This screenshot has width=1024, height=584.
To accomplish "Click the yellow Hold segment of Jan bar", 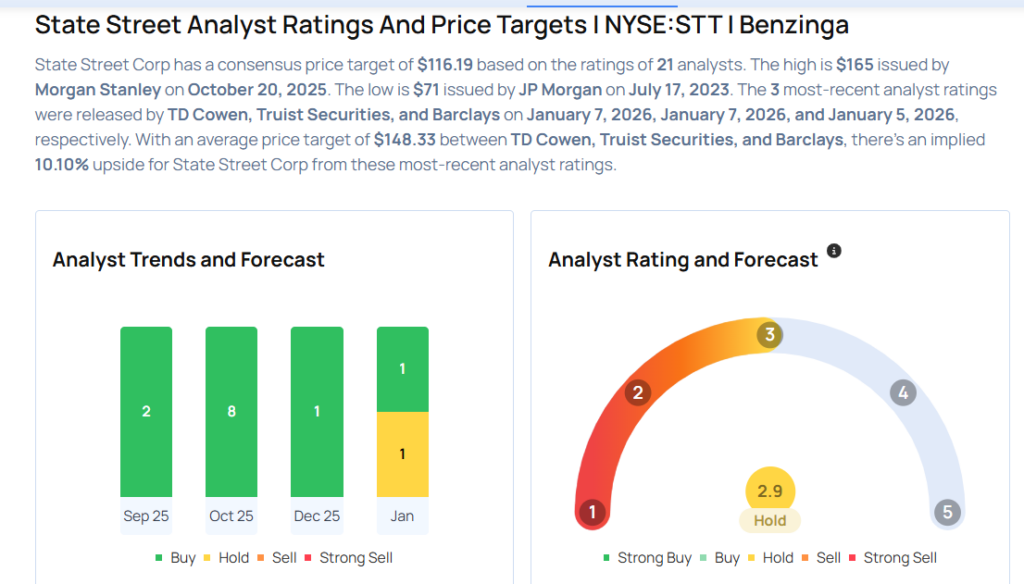I will (402, 454).
